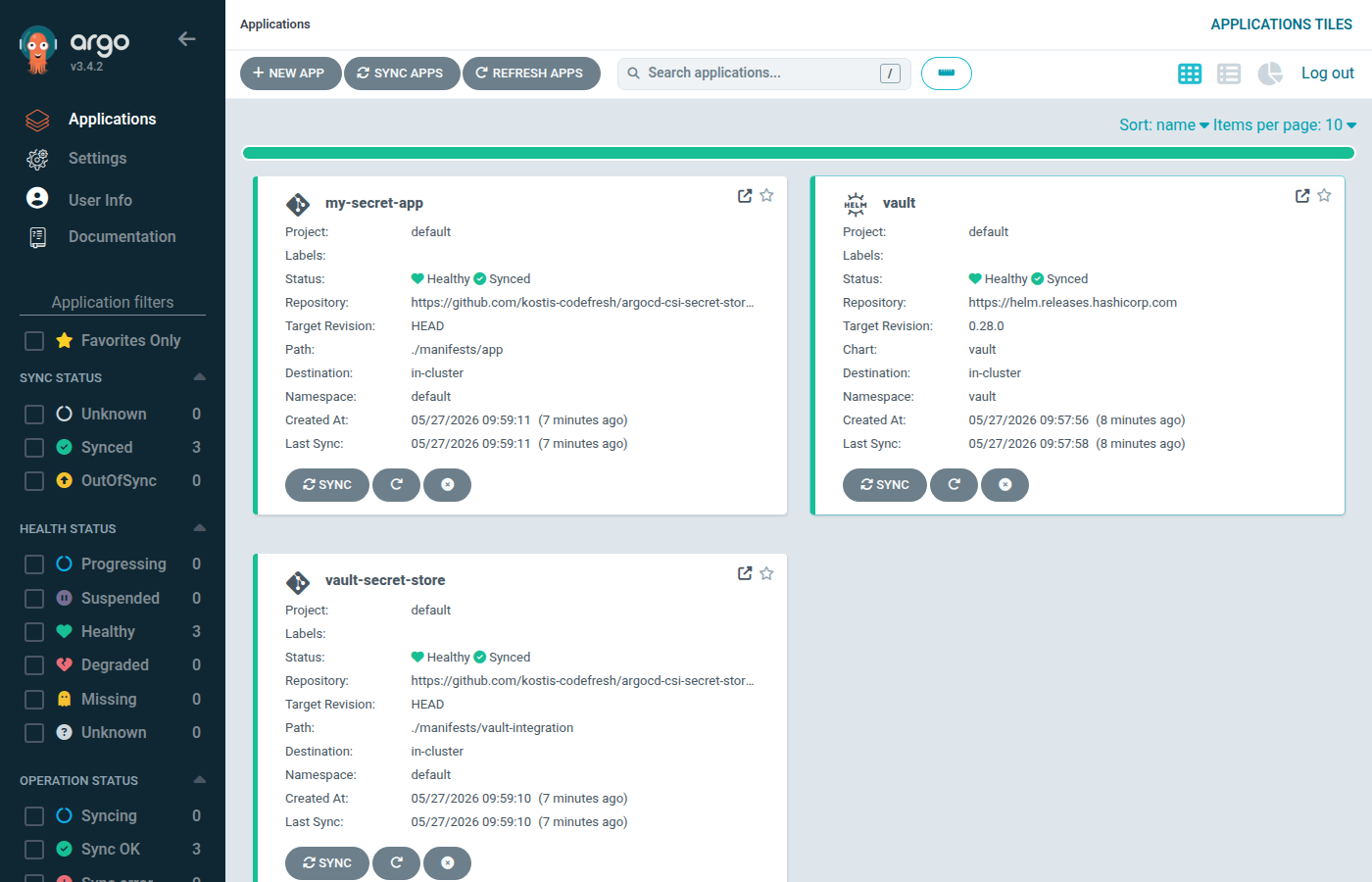Open the Items per page dropdown
The image size is (1372, 882).
coord(1285,125)
